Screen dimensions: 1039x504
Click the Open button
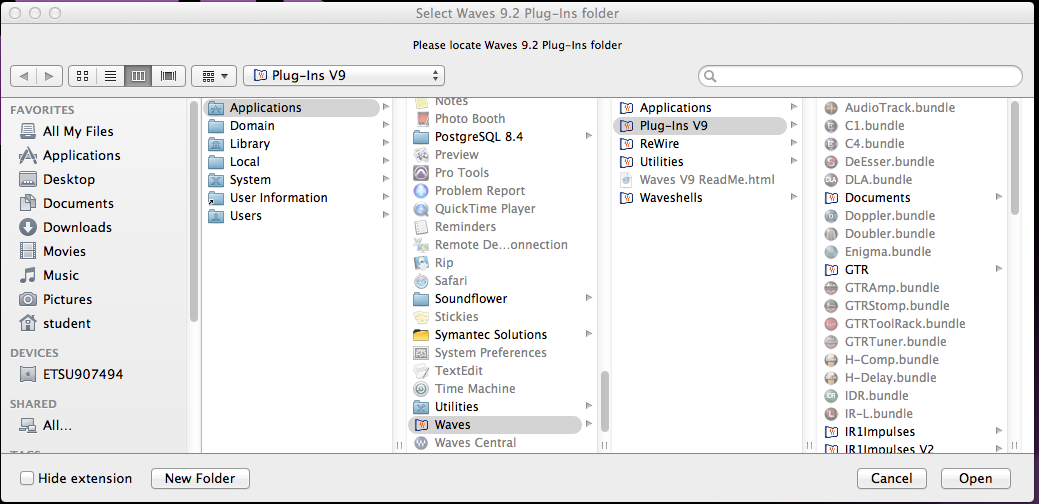975,479
